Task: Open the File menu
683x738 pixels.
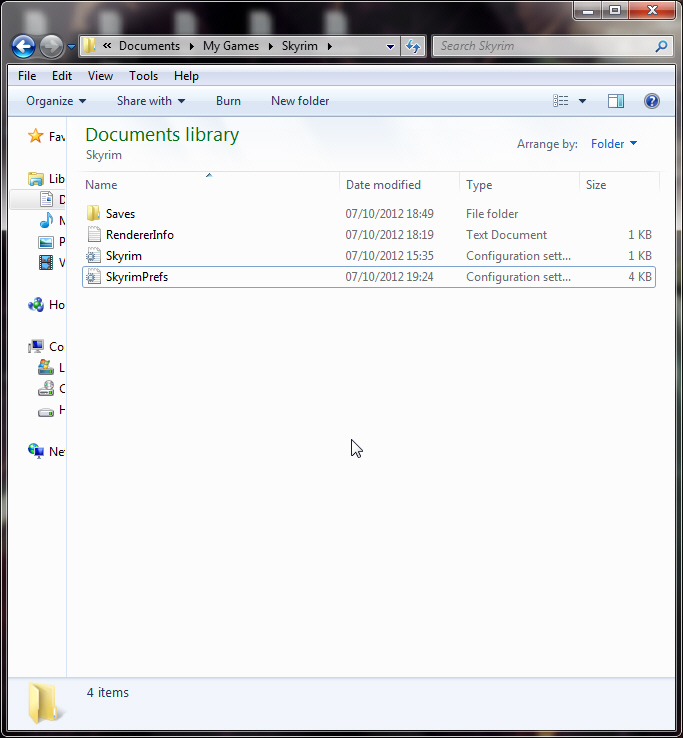Action: tap(27, 76)
